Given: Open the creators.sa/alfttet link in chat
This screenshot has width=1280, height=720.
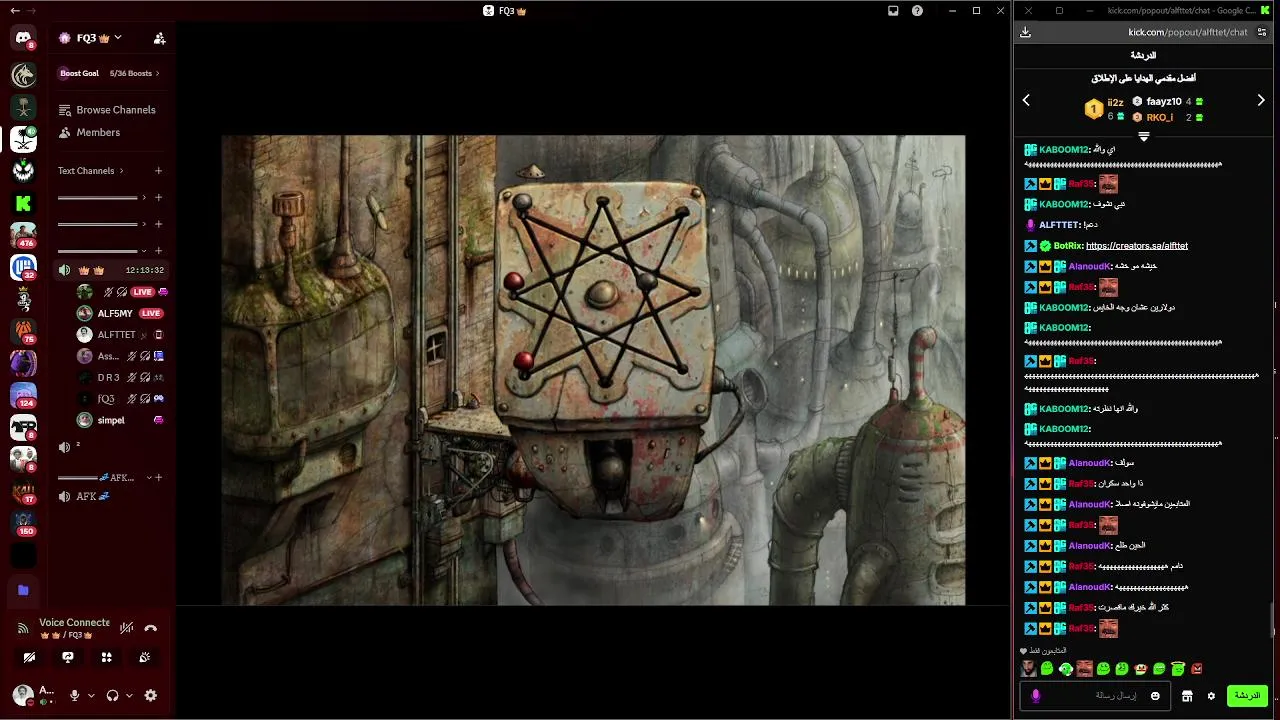Looking at the screenshot, I should click(x=1137, y=246).
